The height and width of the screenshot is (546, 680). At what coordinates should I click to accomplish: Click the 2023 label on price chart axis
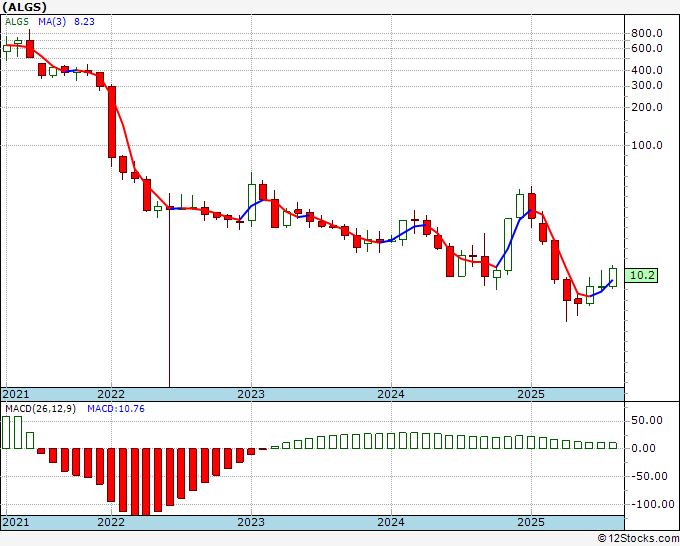[251, 394]
